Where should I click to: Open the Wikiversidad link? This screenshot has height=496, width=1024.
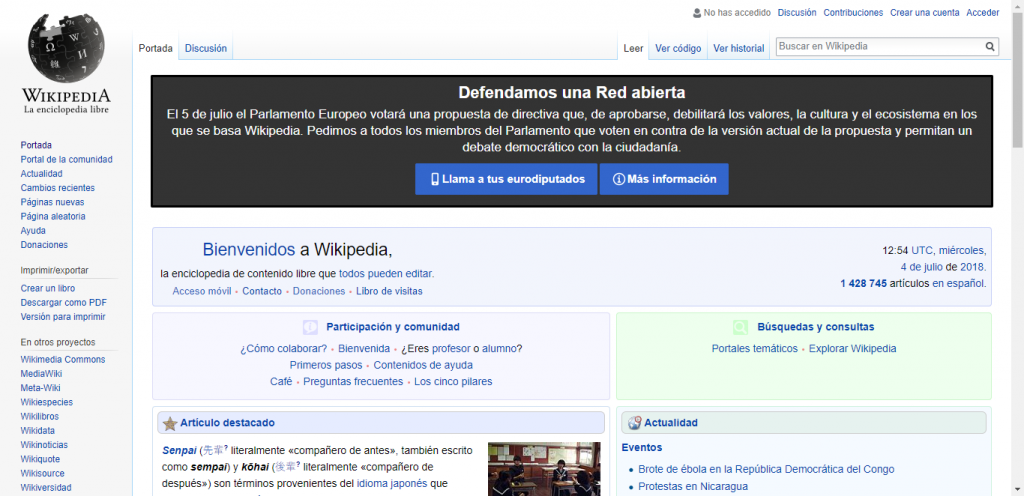coord(46,488)
